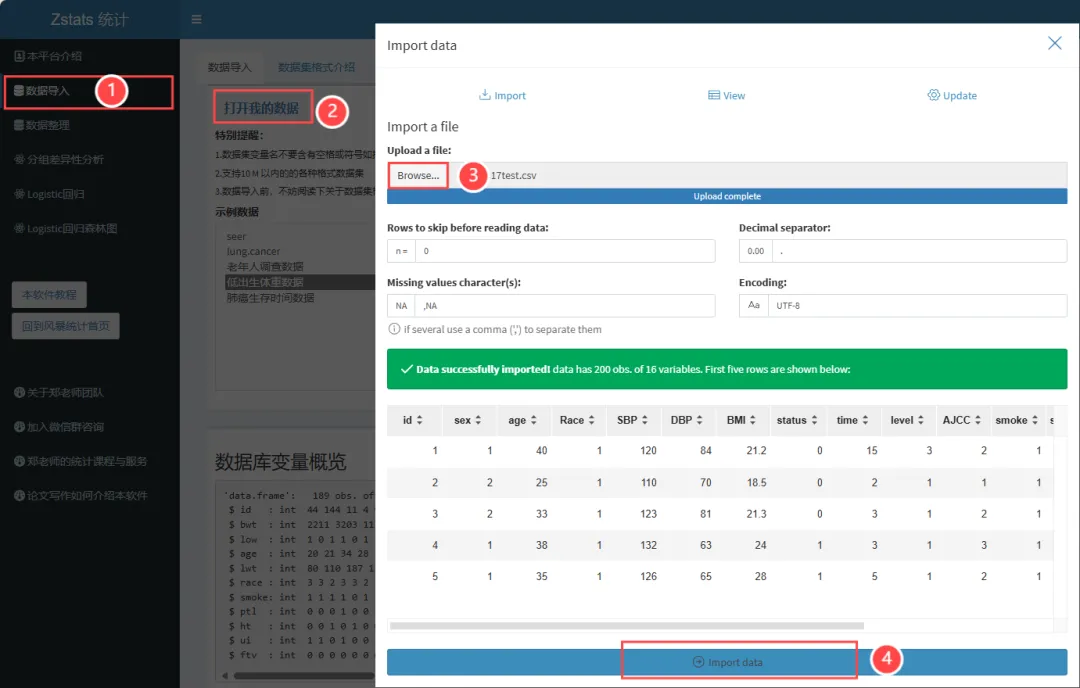Viewport: 1080px width, 688px height.
Task: Click the BMI value 21.2 cell
Action: (756, 450)
